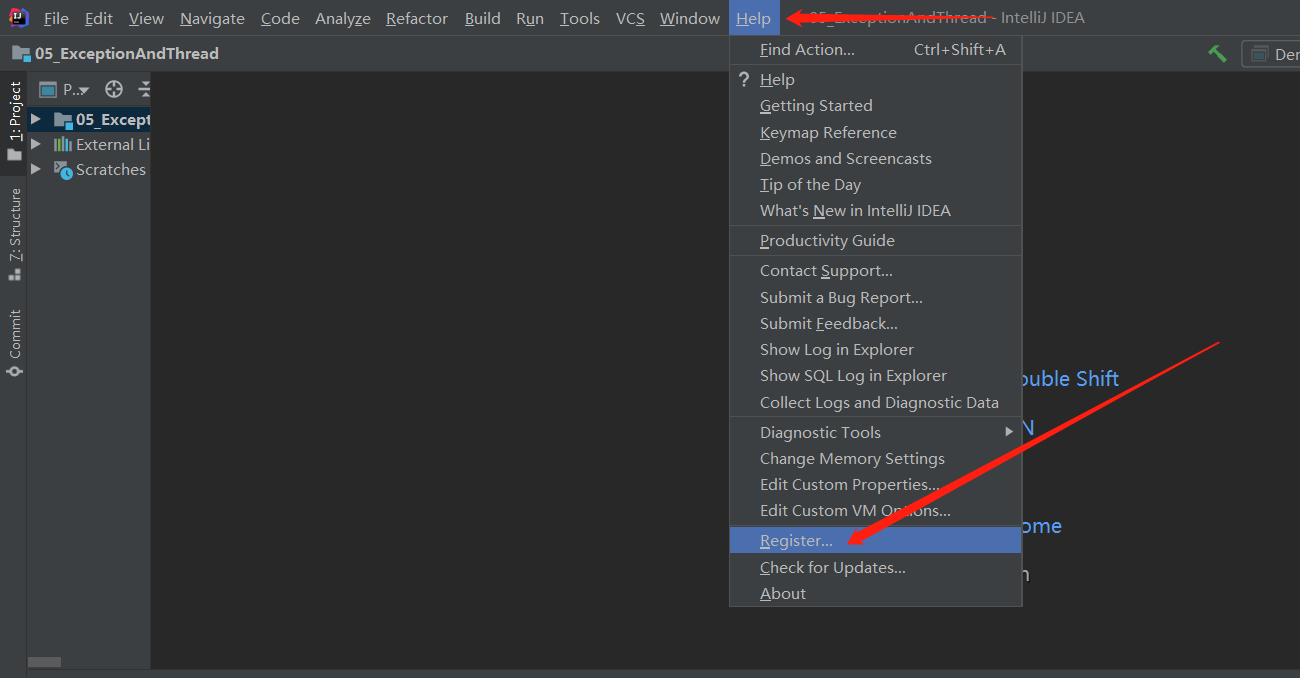This screenshot has height=678, width=1300.
Task: Open Demos and Screencasts
Action: 875,158
